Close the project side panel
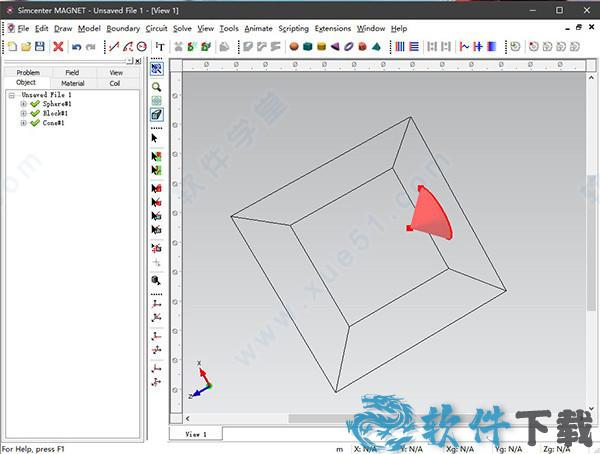The width and height of the screenshot is (600, 454). click(x=138, y=61)
